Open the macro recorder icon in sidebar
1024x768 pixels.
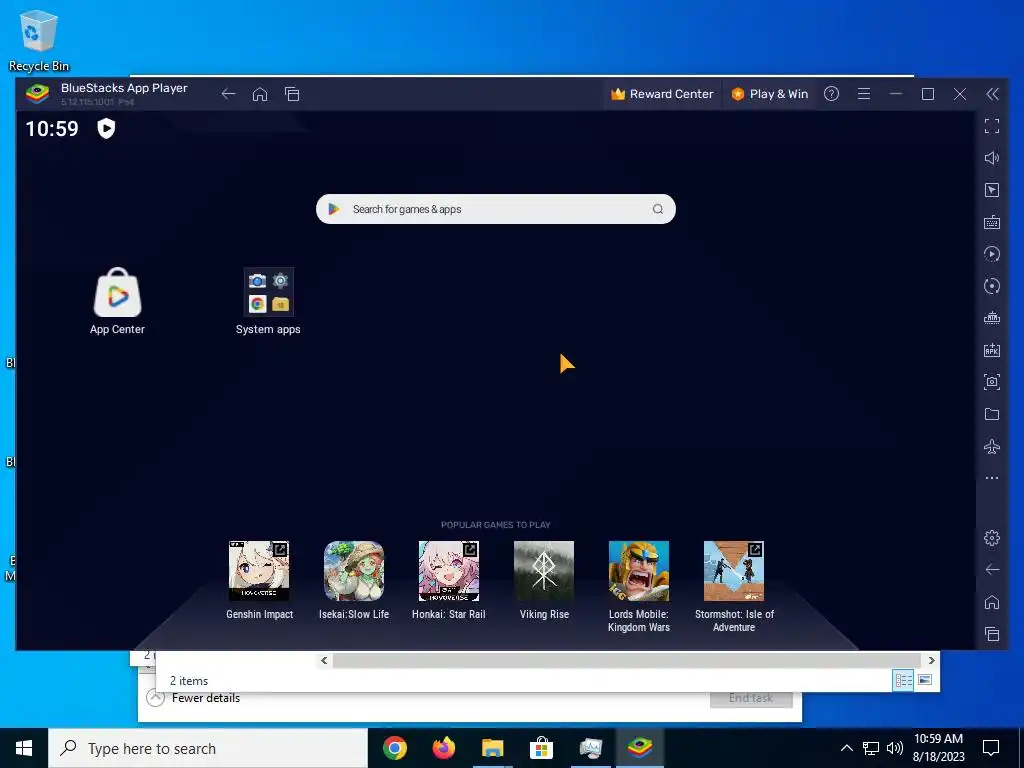992,254
